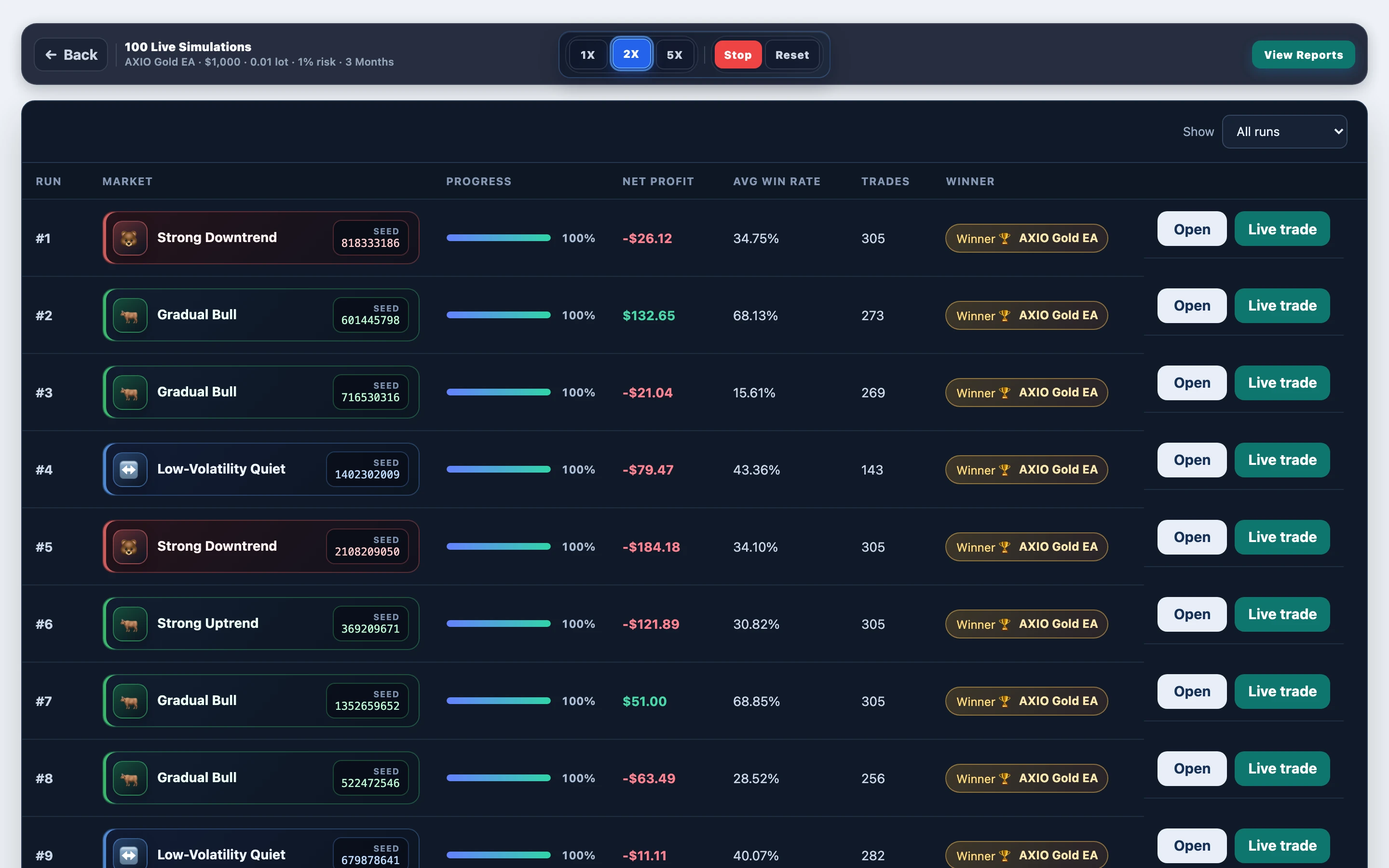The image size is (1389, 868).
Task: Click the sideways-arrows icon in run #4
Action: click(130, 470)
